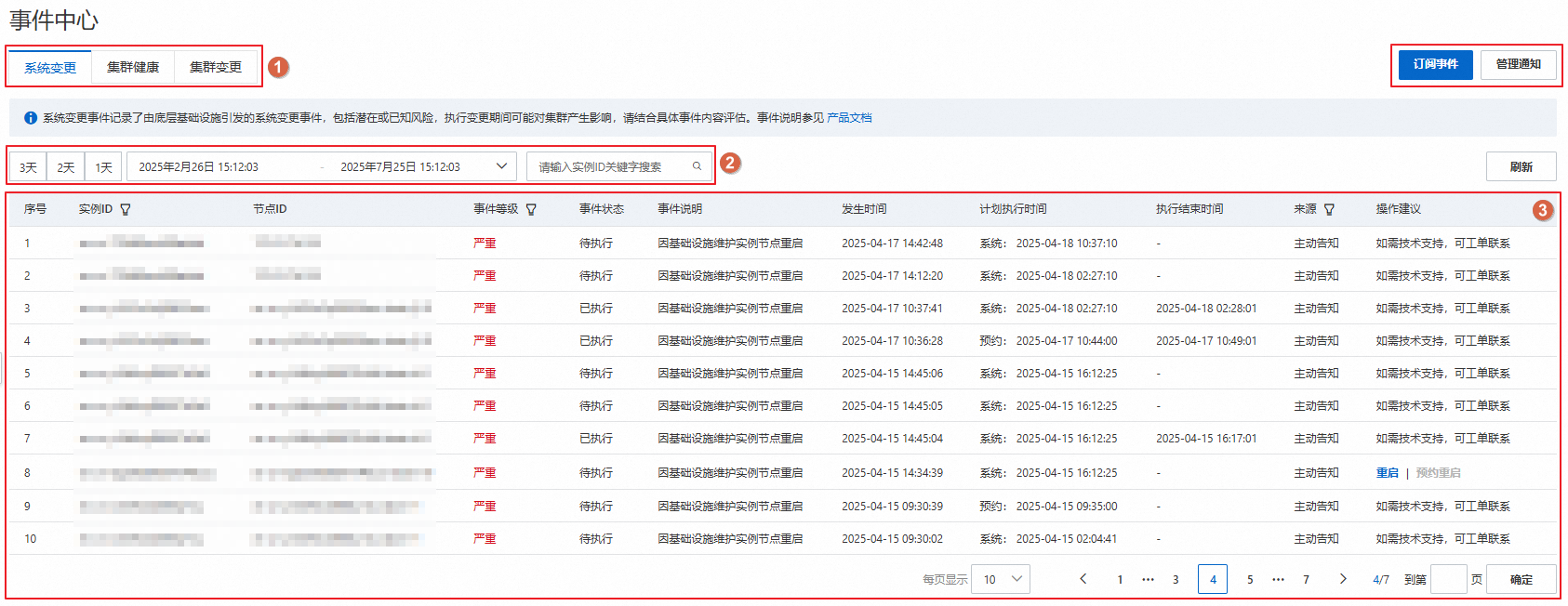1568x606 pixels.
Task: Go to next page arrow
Action: coord(1343,579)
